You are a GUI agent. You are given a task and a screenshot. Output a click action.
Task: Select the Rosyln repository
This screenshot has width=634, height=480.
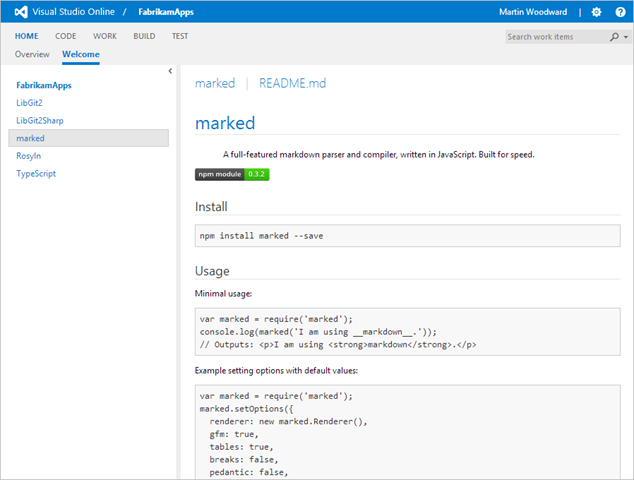[28, 156]
